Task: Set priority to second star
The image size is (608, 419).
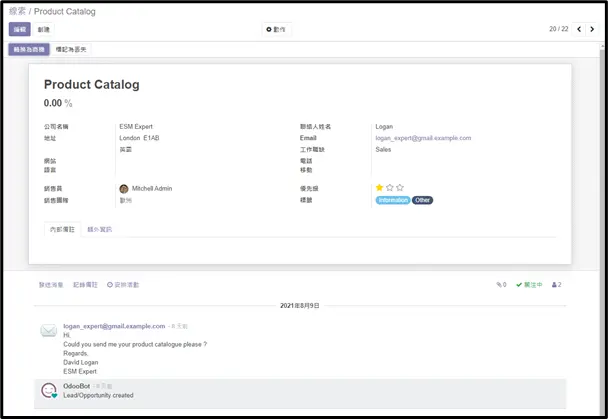Action: [x=390, y=188]
